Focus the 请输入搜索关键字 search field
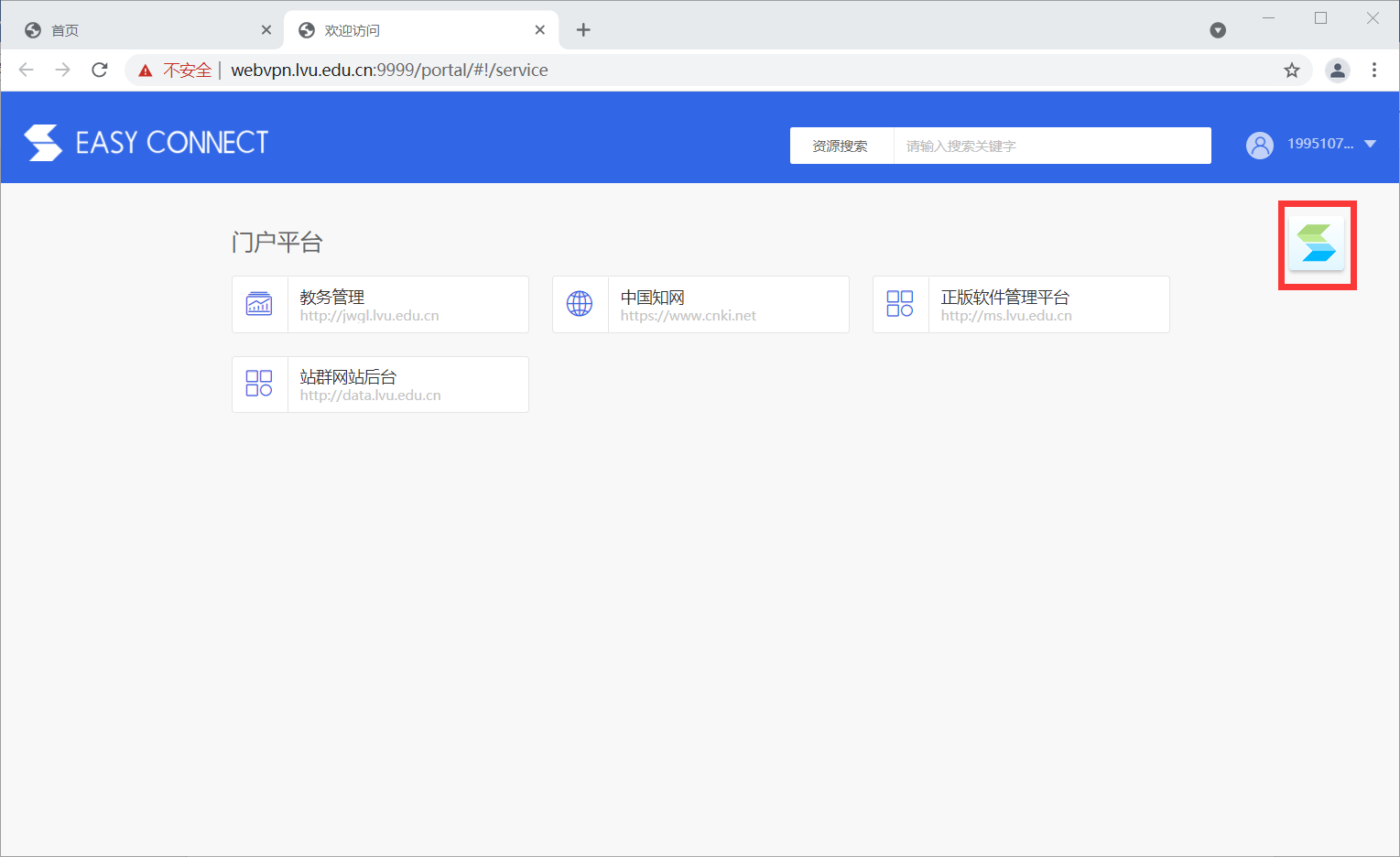 point(1052,146)
